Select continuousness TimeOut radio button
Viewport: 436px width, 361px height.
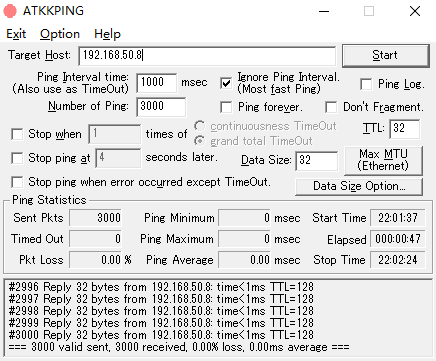click(199, 126)
